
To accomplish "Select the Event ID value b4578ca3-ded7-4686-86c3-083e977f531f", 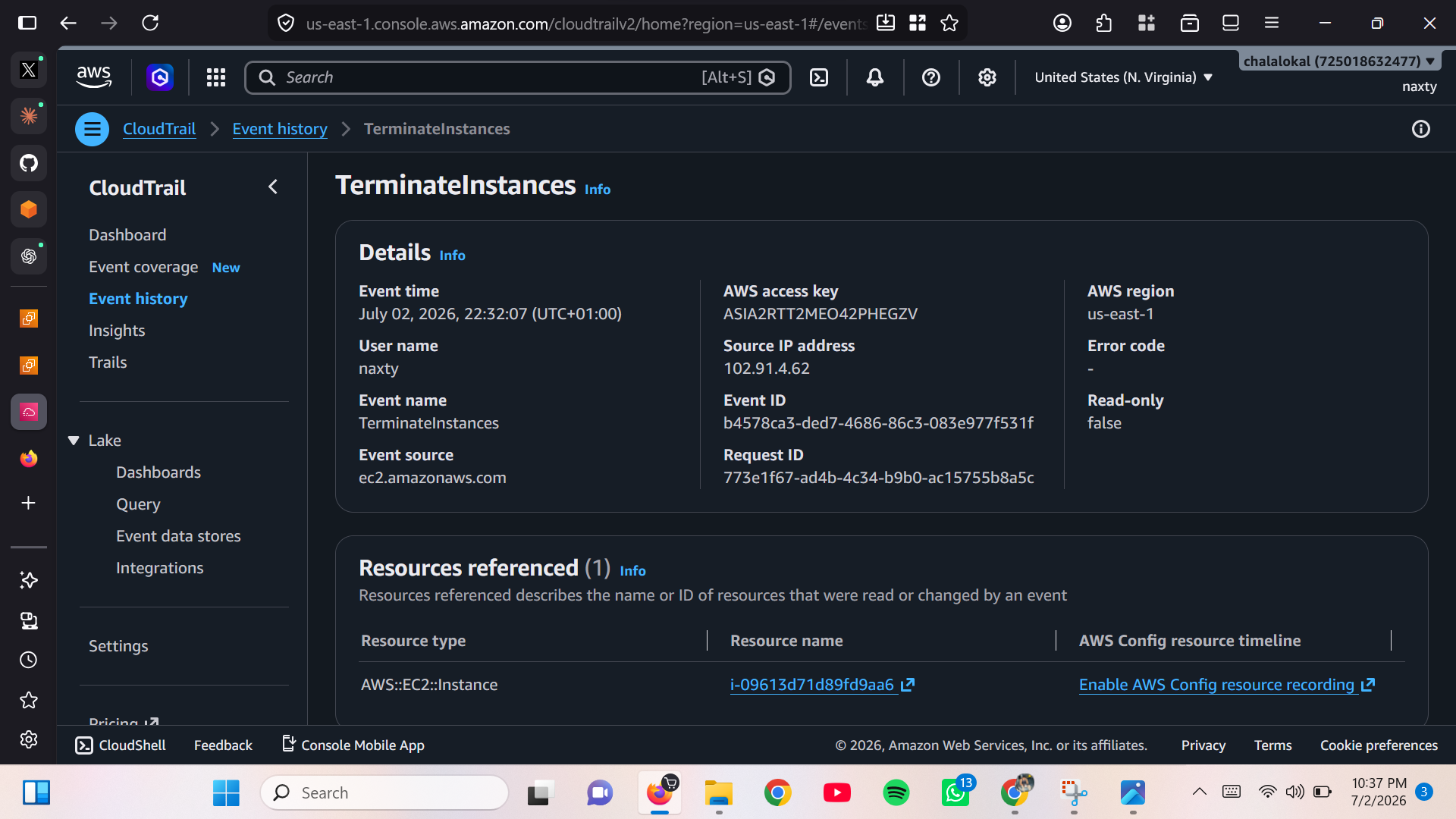I will 878,423.
